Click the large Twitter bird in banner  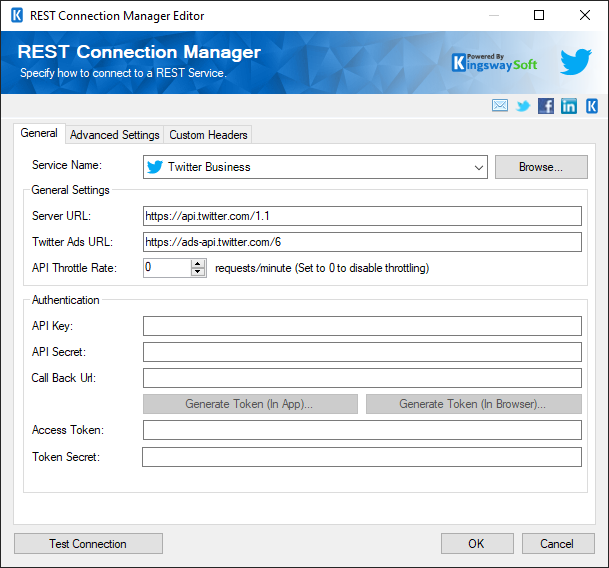pyautogui.click(x=576, y=61)
